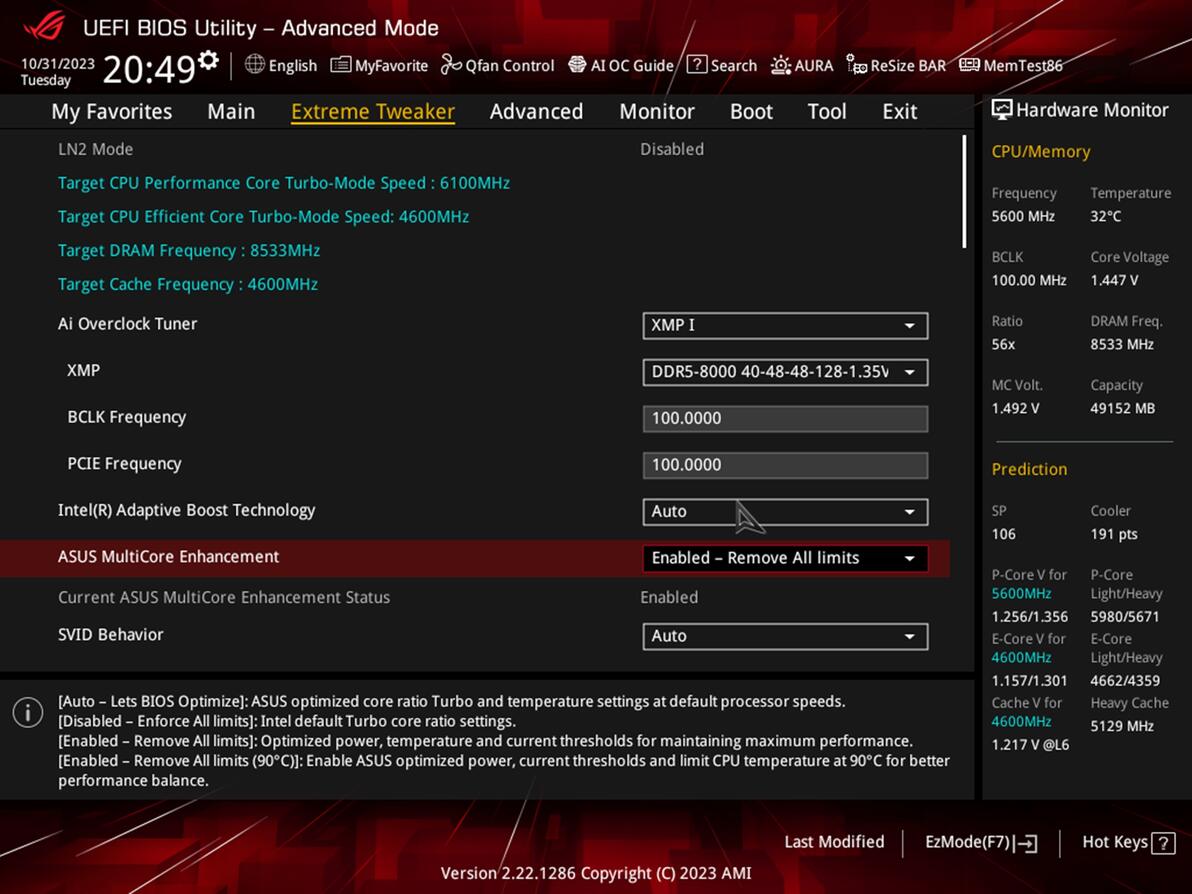Switch to My Favorites tab

point(112,112)
